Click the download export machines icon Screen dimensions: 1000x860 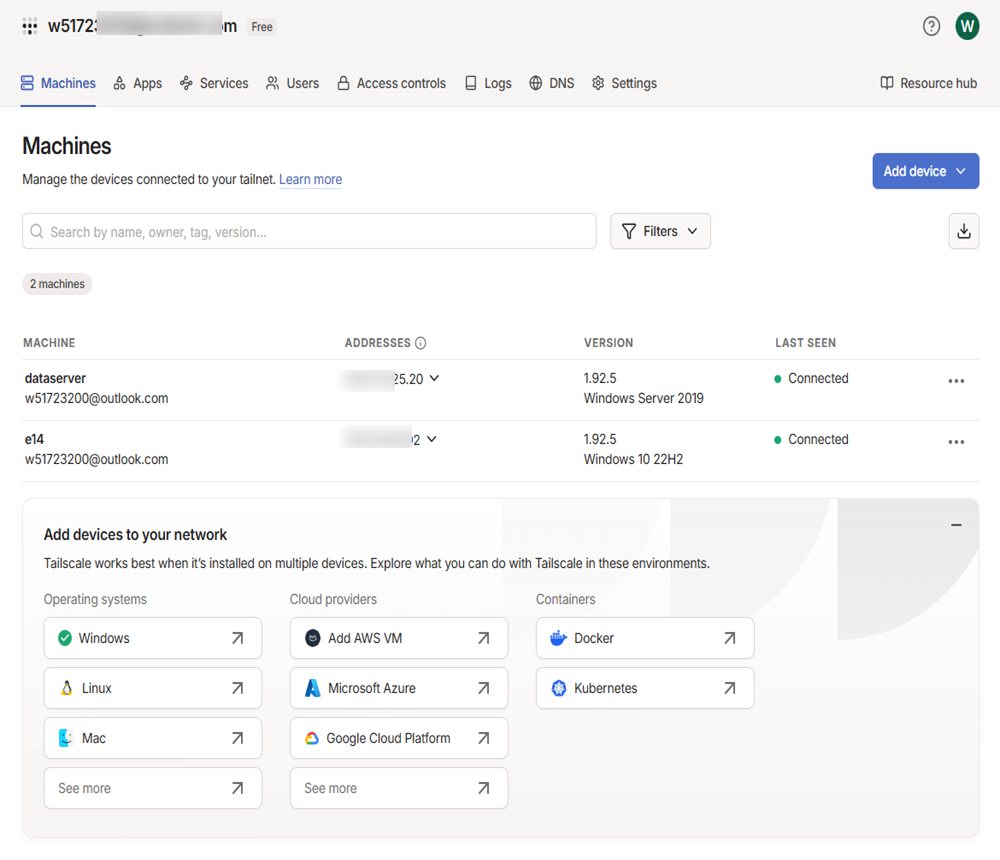click(963, 231)
